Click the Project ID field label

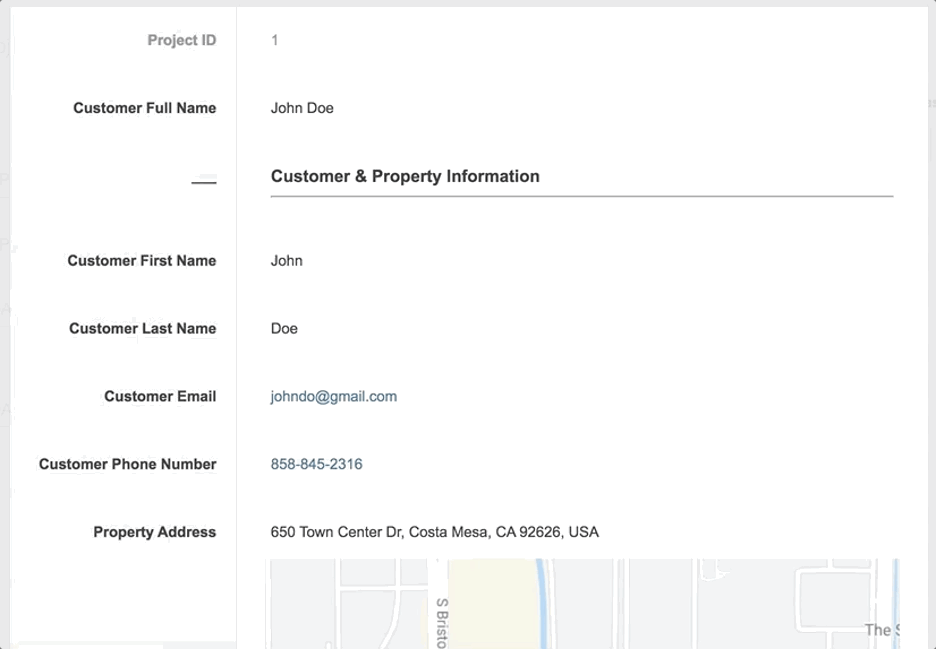(181, 40)
